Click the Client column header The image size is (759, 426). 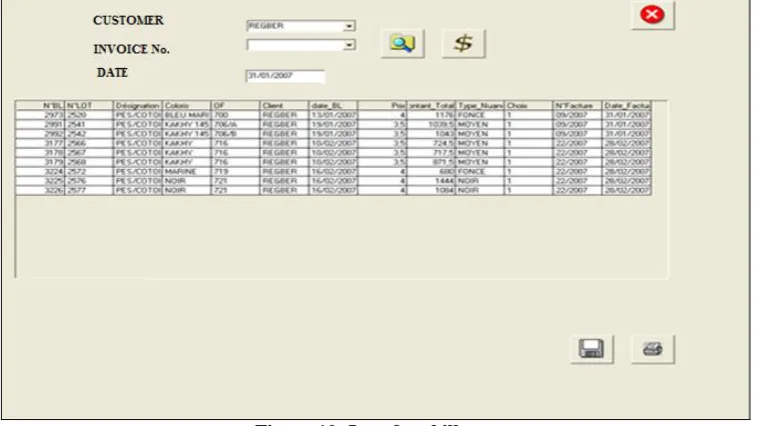point(285,106)
